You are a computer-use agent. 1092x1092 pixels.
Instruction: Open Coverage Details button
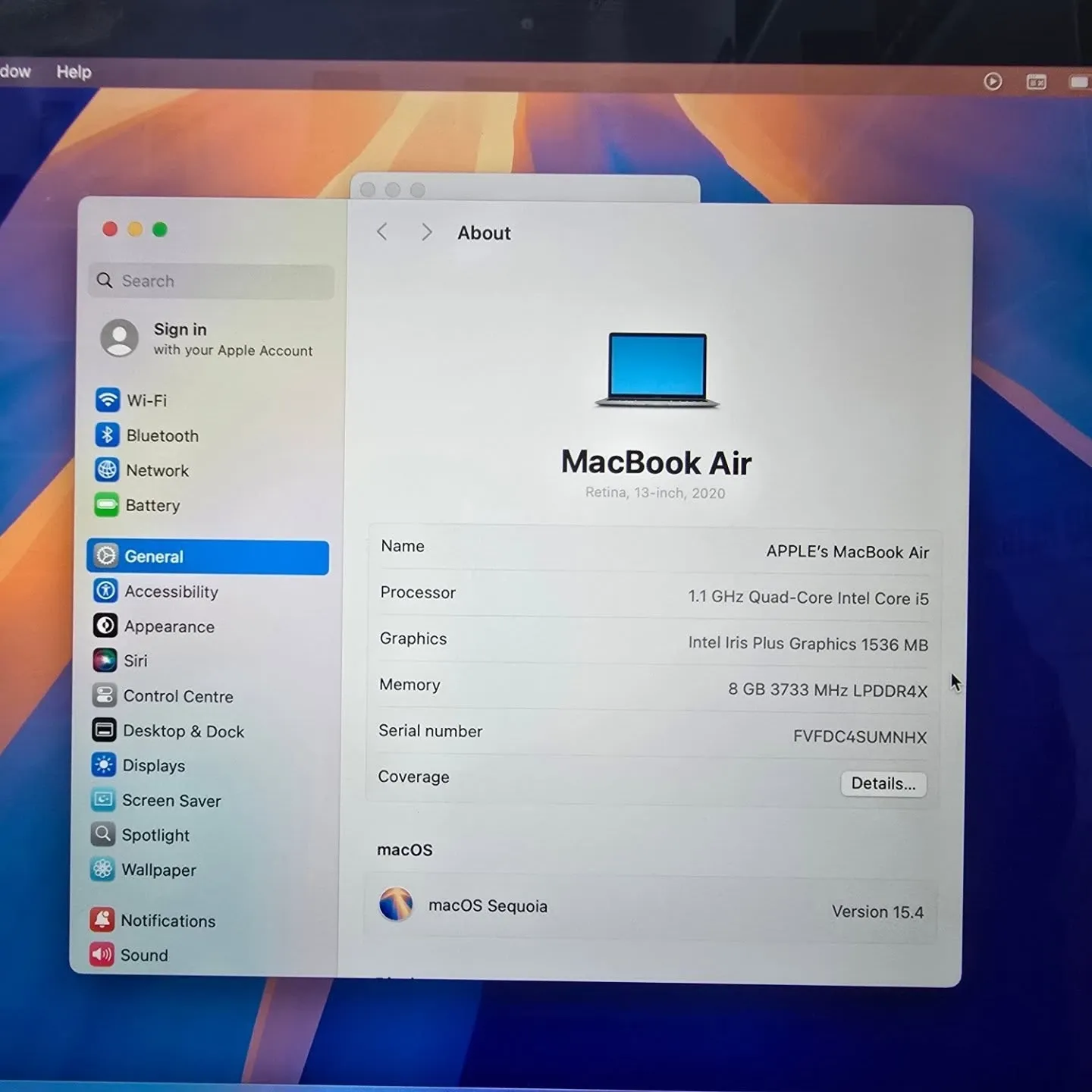[883, 783]
